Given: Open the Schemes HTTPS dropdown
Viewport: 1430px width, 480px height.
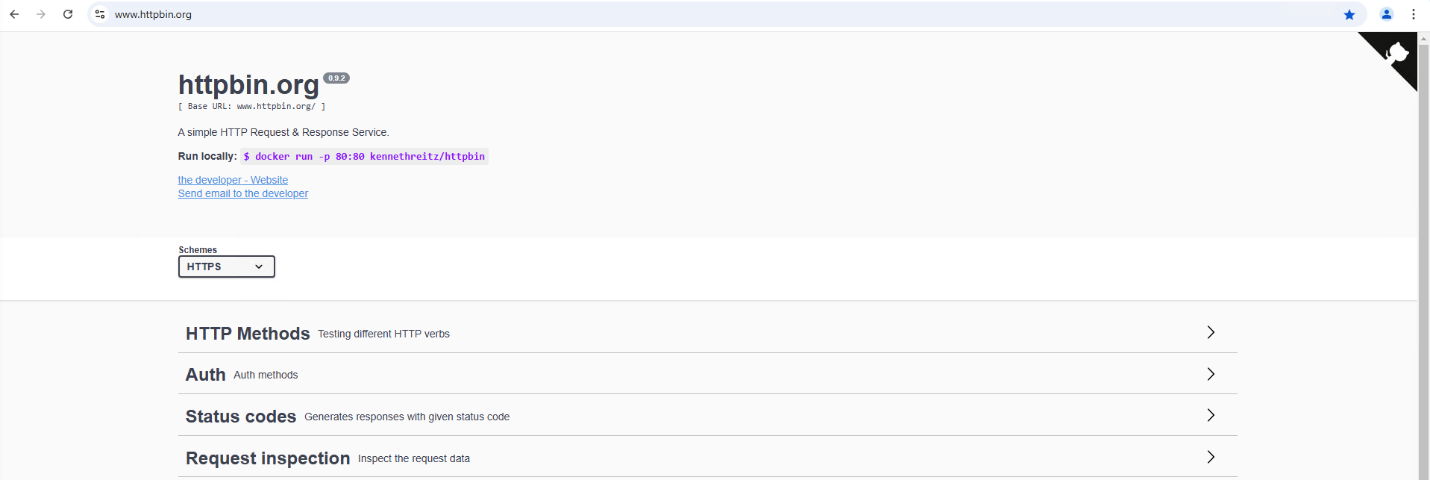Looking at the screenshot, I should (226, 267).
